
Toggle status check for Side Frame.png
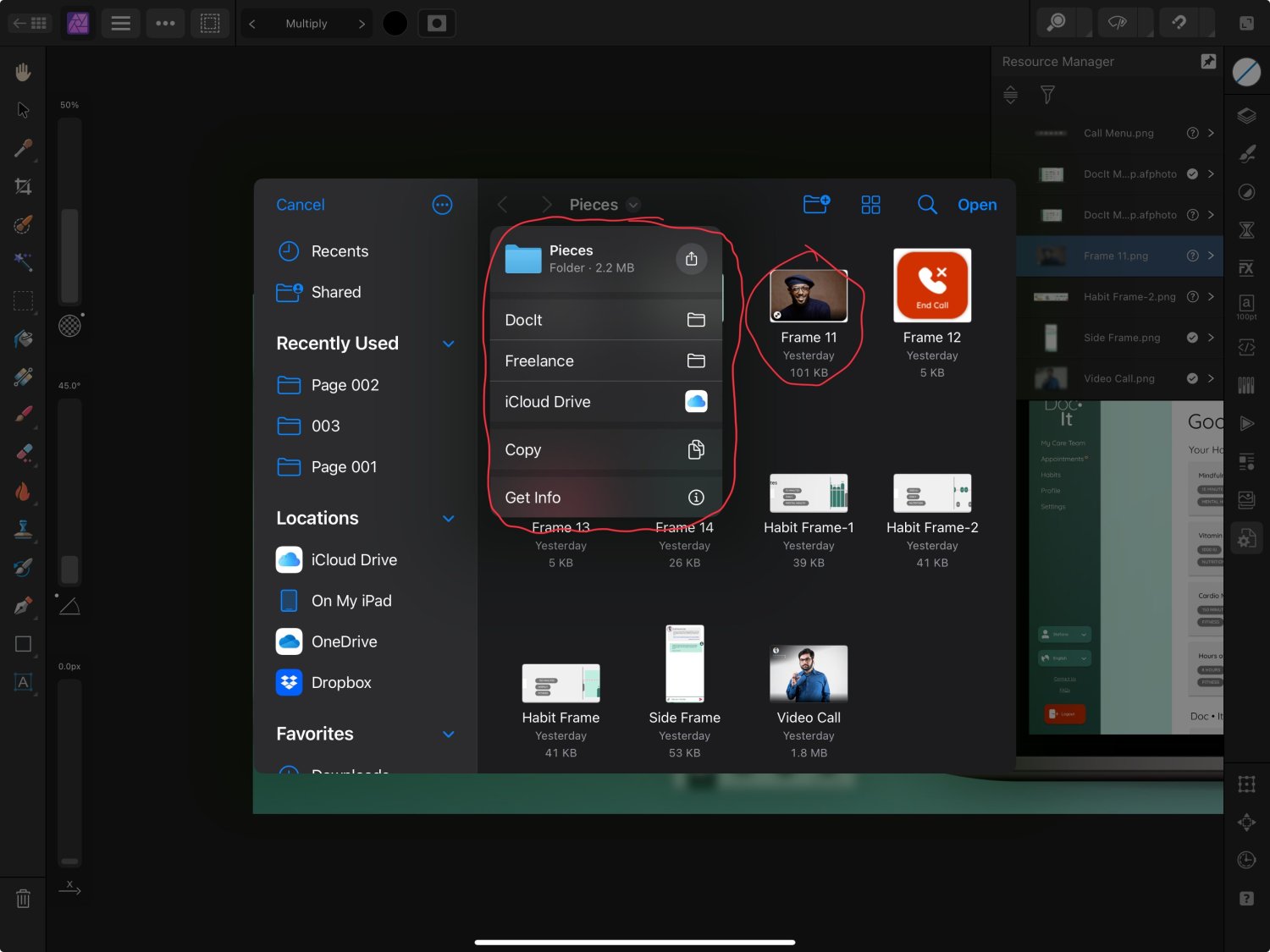click(1192, 338)
